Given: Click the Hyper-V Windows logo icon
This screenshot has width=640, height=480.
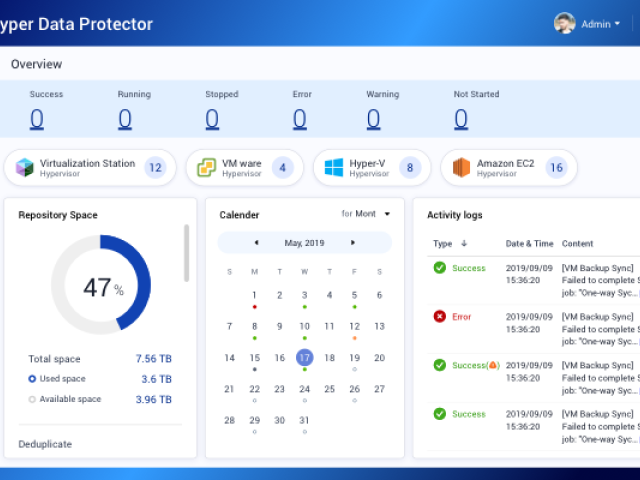Looking at the screenshot, I should 334,167.
